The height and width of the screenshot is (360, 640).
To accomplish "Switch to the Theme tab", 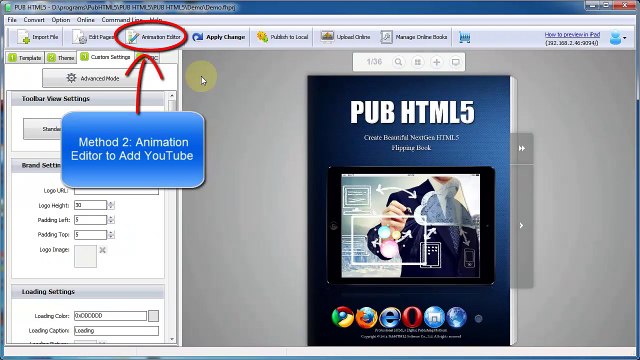I will click(61, 58).
